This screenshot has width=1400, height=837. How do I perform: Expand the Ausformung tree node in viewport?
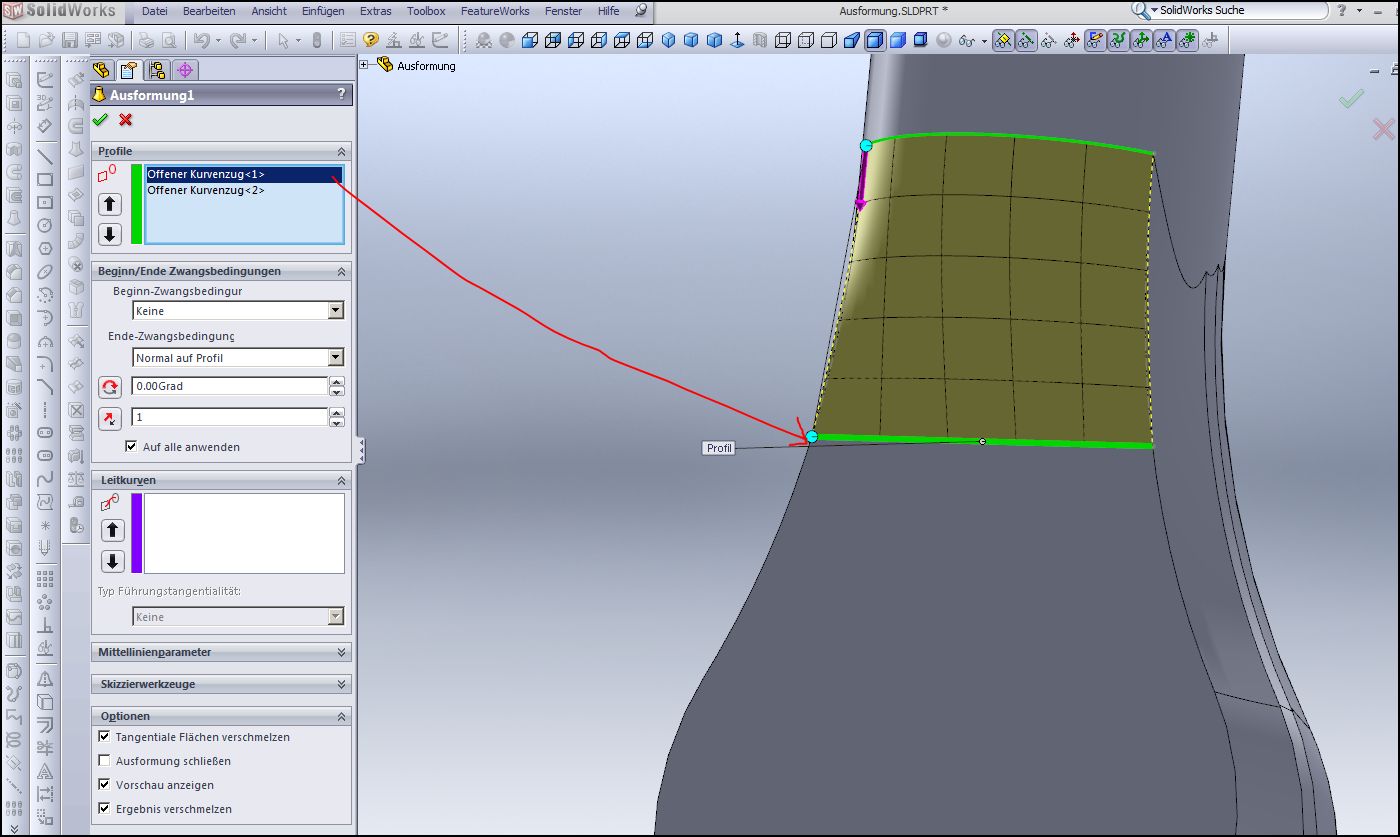(x=364, y=65)
